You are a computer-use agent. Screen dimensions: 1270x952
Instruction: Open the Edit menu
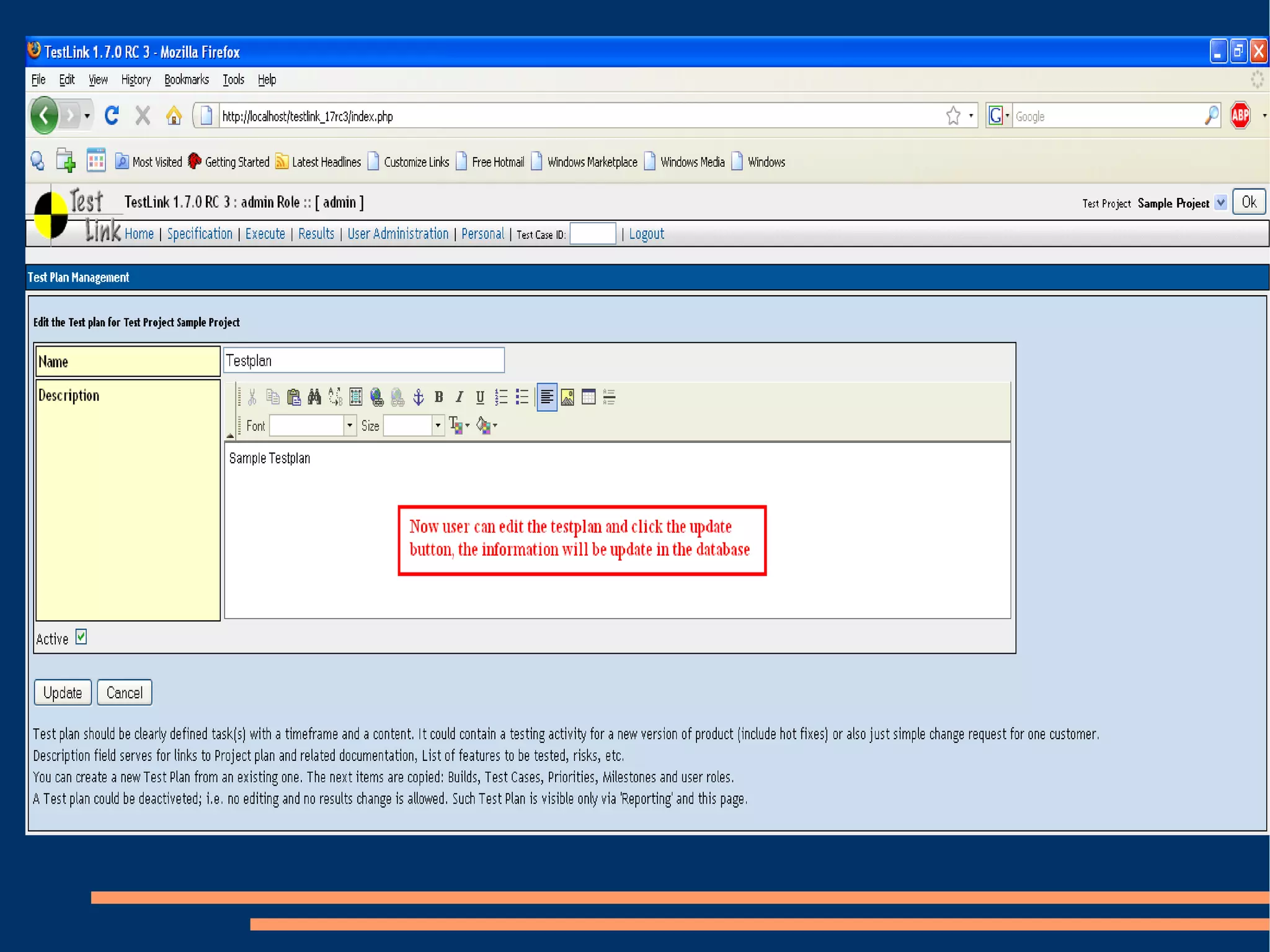[x=67, y=79]
